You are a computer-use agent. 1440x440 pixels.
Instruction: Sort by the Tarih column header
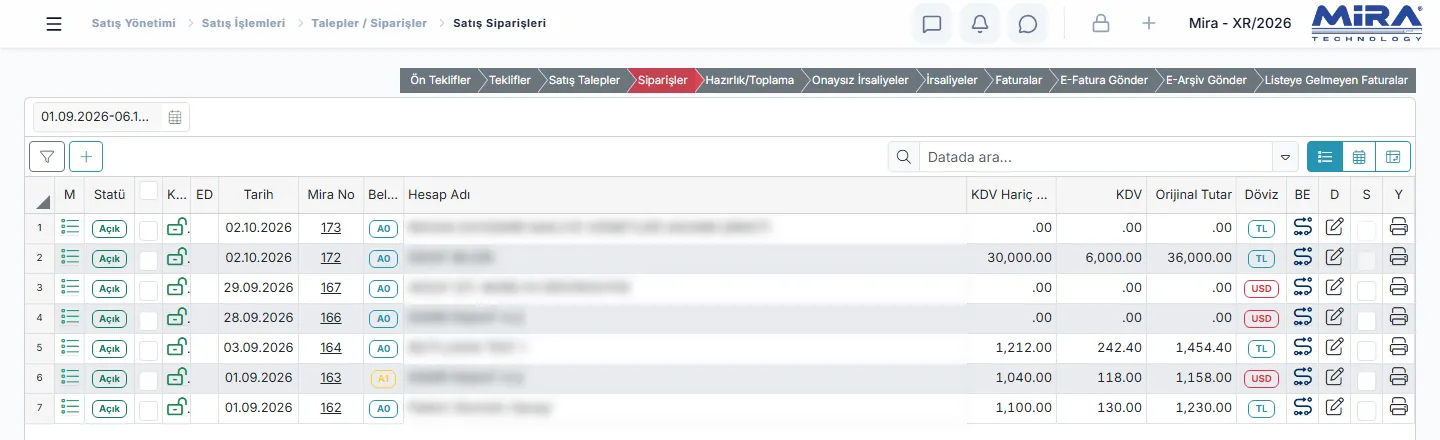(x=257, y=195)
